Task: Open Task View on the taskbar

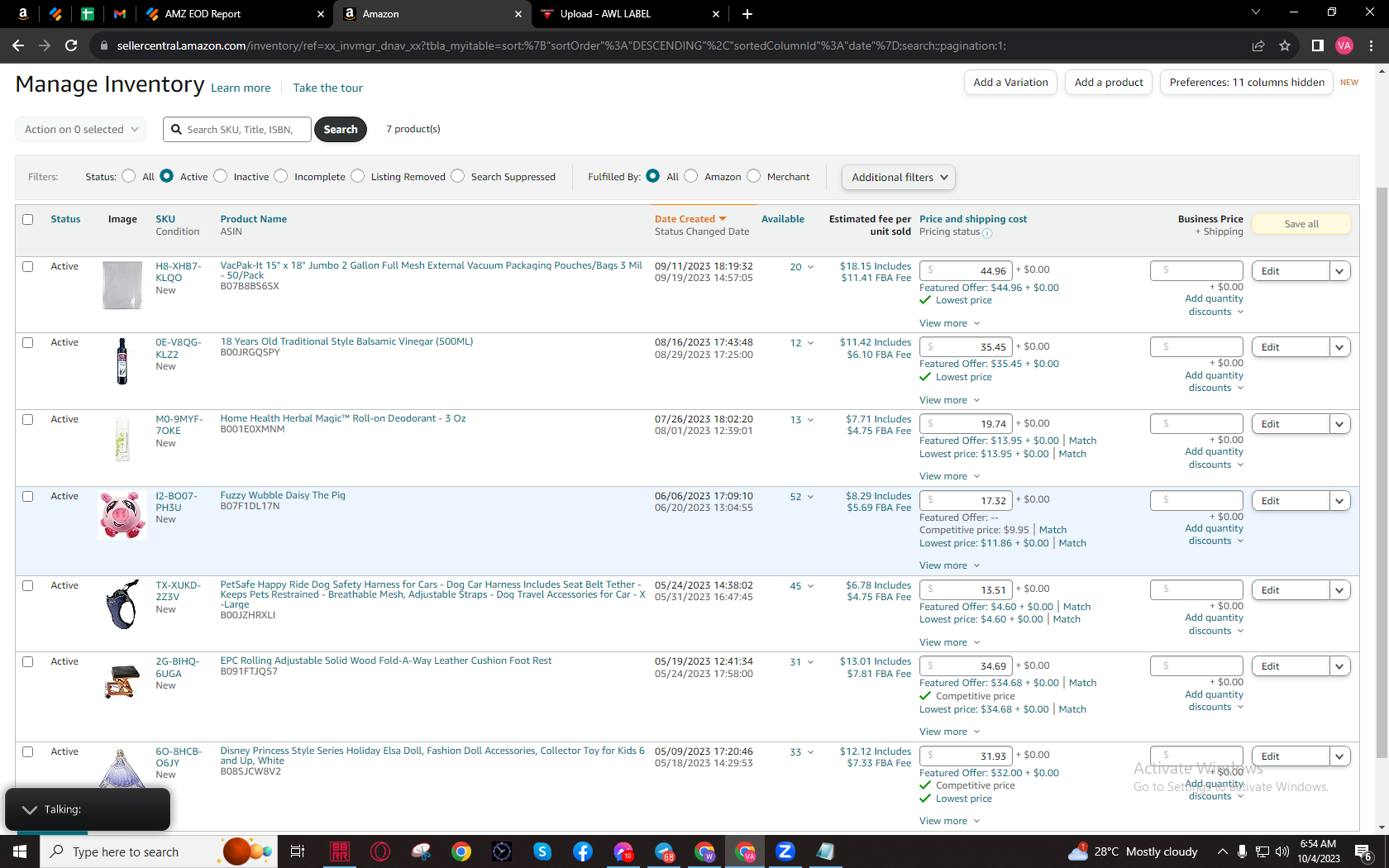Action: coord(298,851)
